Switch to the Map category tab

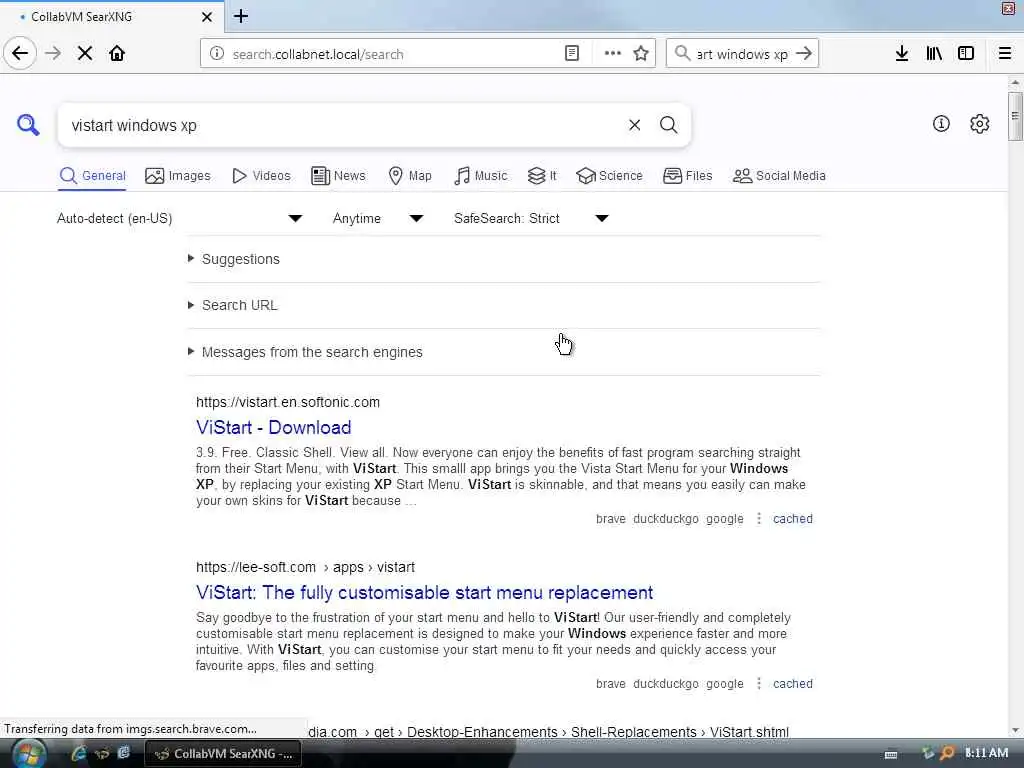(x=410, y=176)
